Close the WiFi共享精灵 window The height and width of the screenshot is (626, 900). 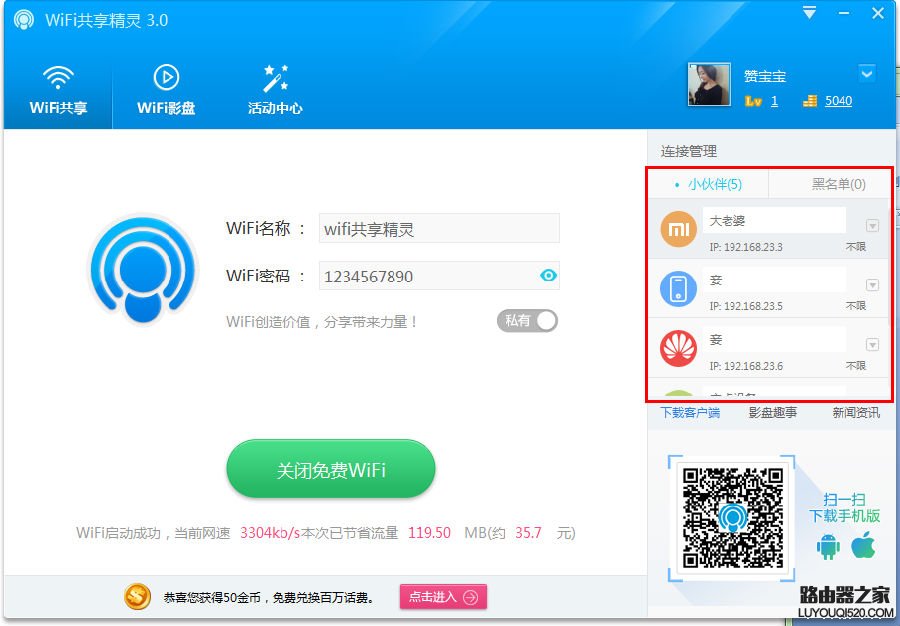point(878,13)
